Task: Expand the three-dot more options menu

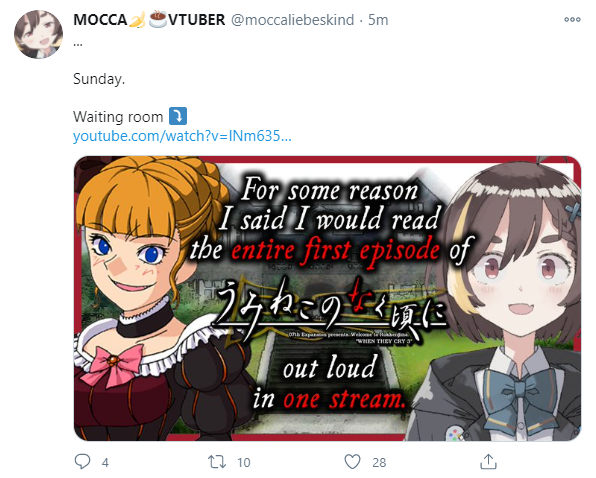Action: point(572,19)
